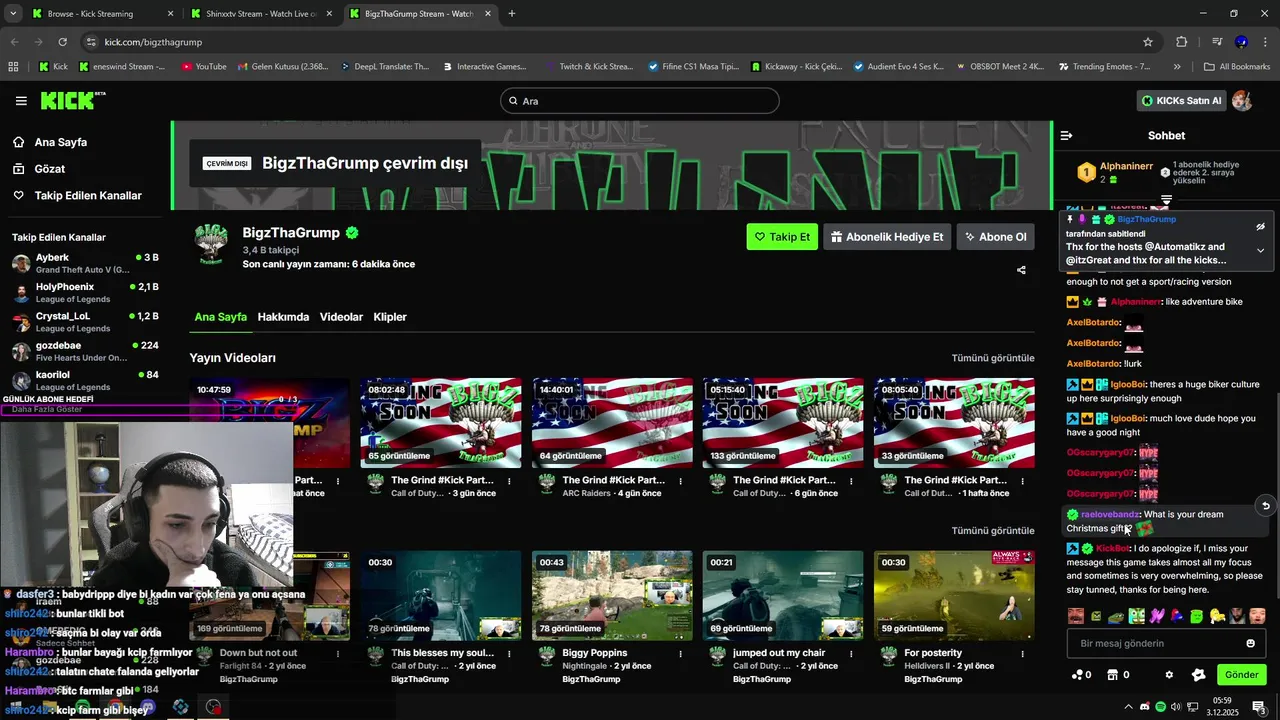Open options menu for Biggy Poppins clip

(680, 654)
